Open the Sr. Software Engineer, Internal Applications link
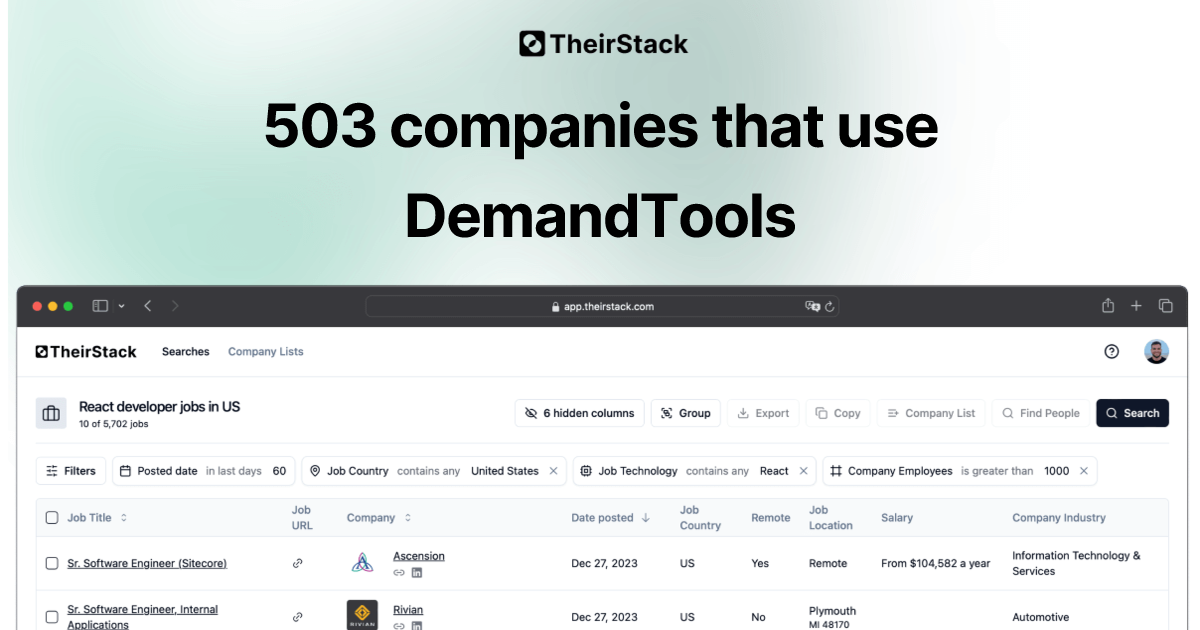1200x630 pixels. tap(142, 617)
